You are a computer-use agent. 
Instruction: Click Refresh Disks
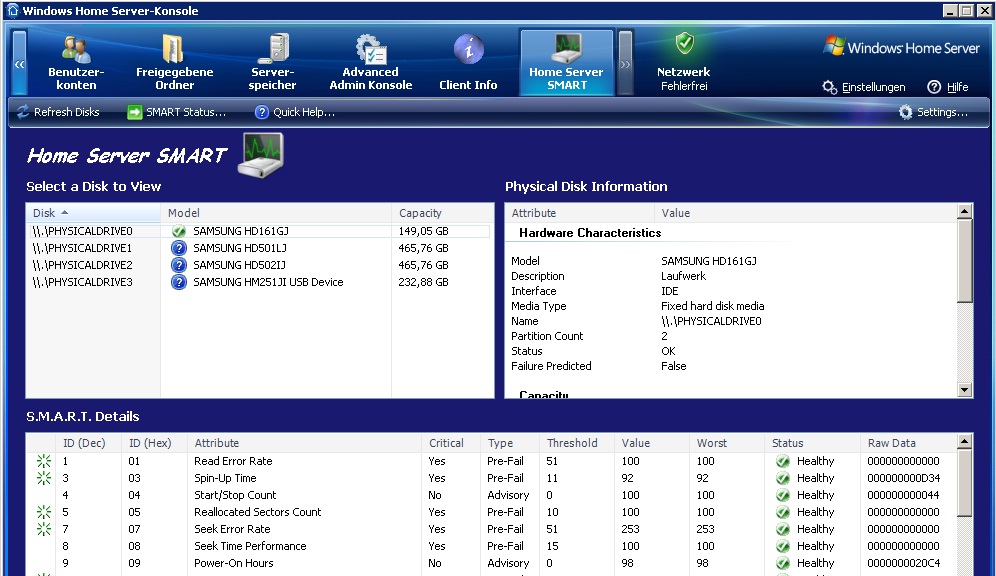(x=58, y=112)
